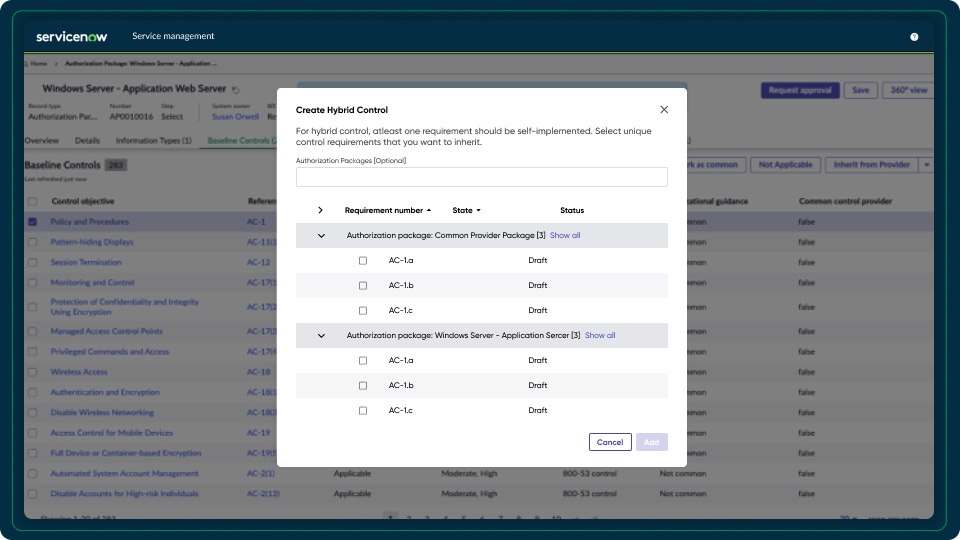Image resolution: width=960 pixels, height=540 pixels.
Task: Close the Create Hybrid Control dialog
Action: (x=664, y=110)
